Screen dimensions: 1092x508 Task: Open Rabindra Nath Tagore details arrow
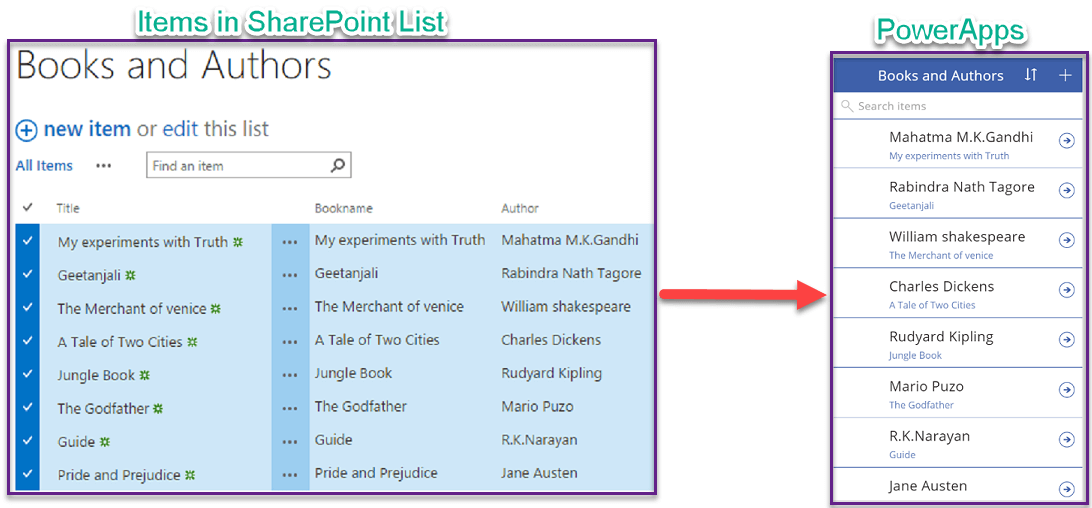[x=1066, y=191]
